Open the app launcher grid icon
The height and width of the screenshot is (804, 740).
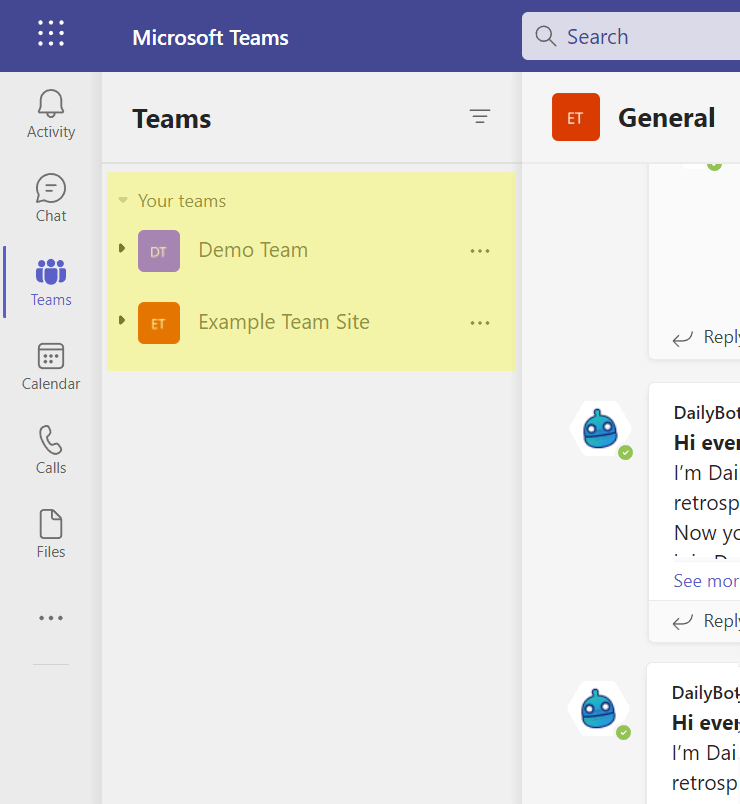[x=51, y=33]
